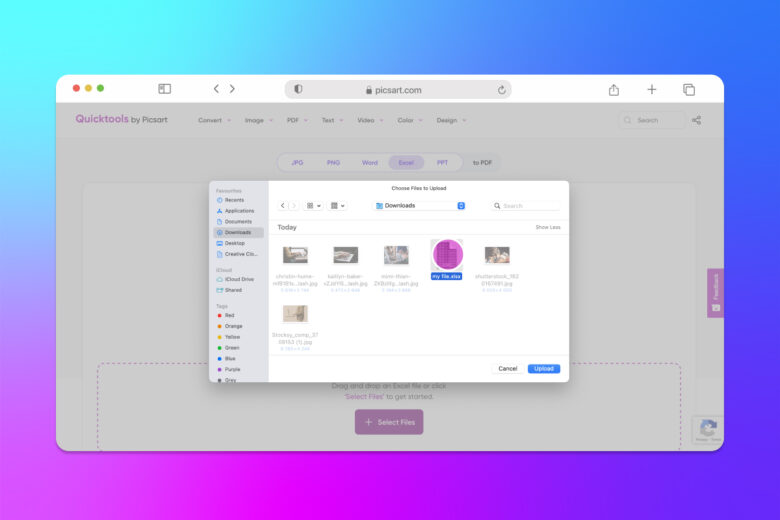This screenshot has width=780, height=520.
Task: Switch to the JPG tab
Action: 297,163
